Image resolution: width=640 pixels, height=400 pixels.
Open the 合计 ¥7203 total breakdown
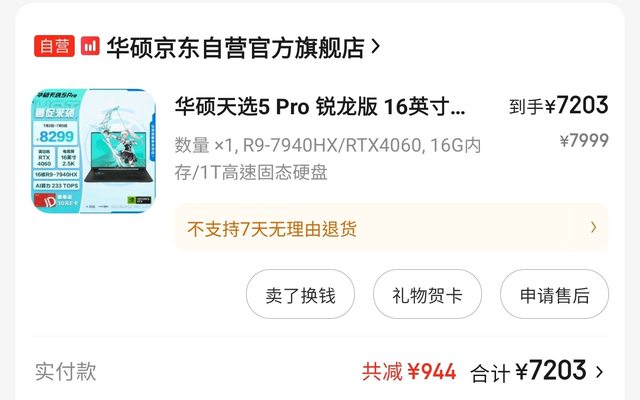pos(529,371)
